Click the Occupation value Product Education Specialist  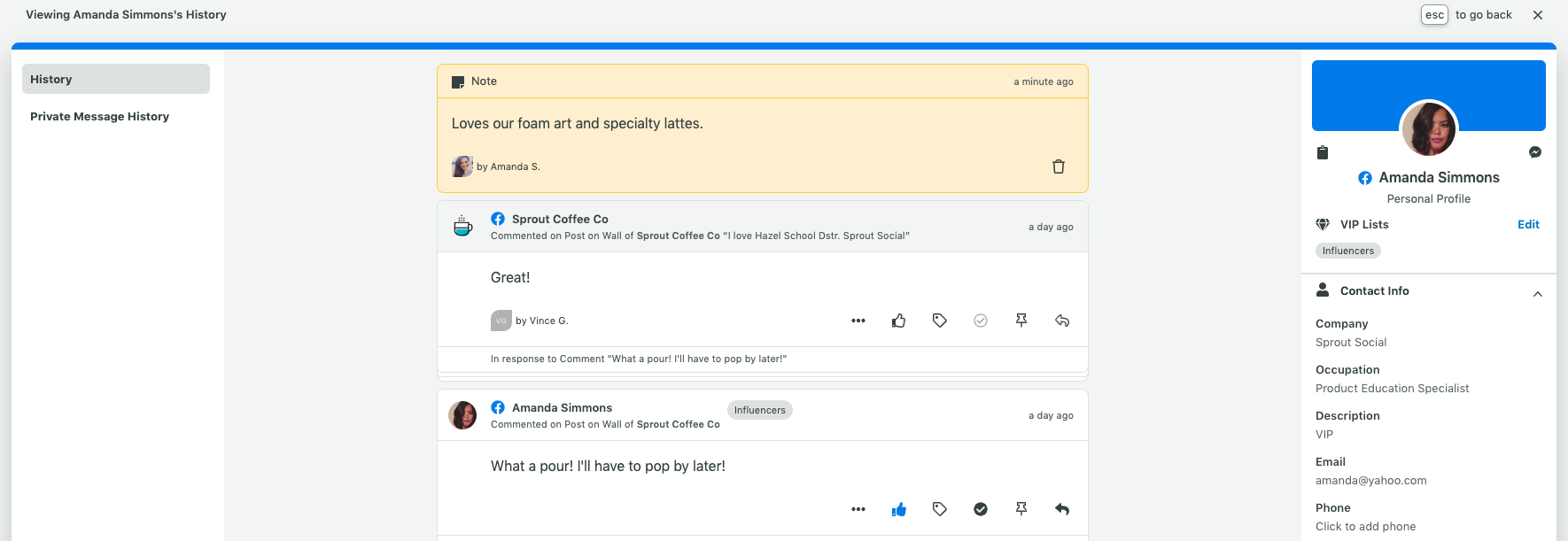pyautogui.click(x=1392, y=389)
